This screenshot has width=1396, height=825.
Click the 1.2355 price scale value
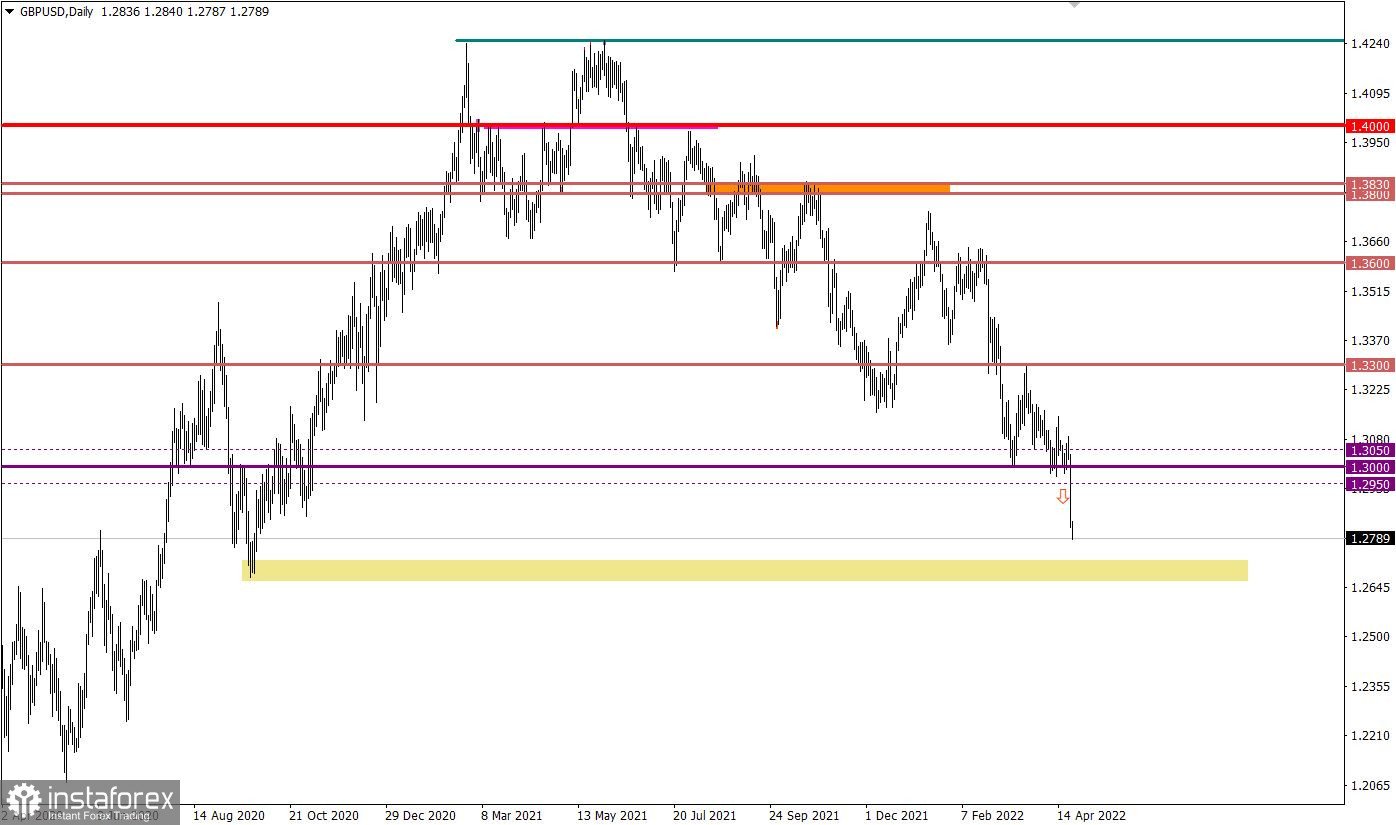pyautogui.click(x=1370, y=686)
